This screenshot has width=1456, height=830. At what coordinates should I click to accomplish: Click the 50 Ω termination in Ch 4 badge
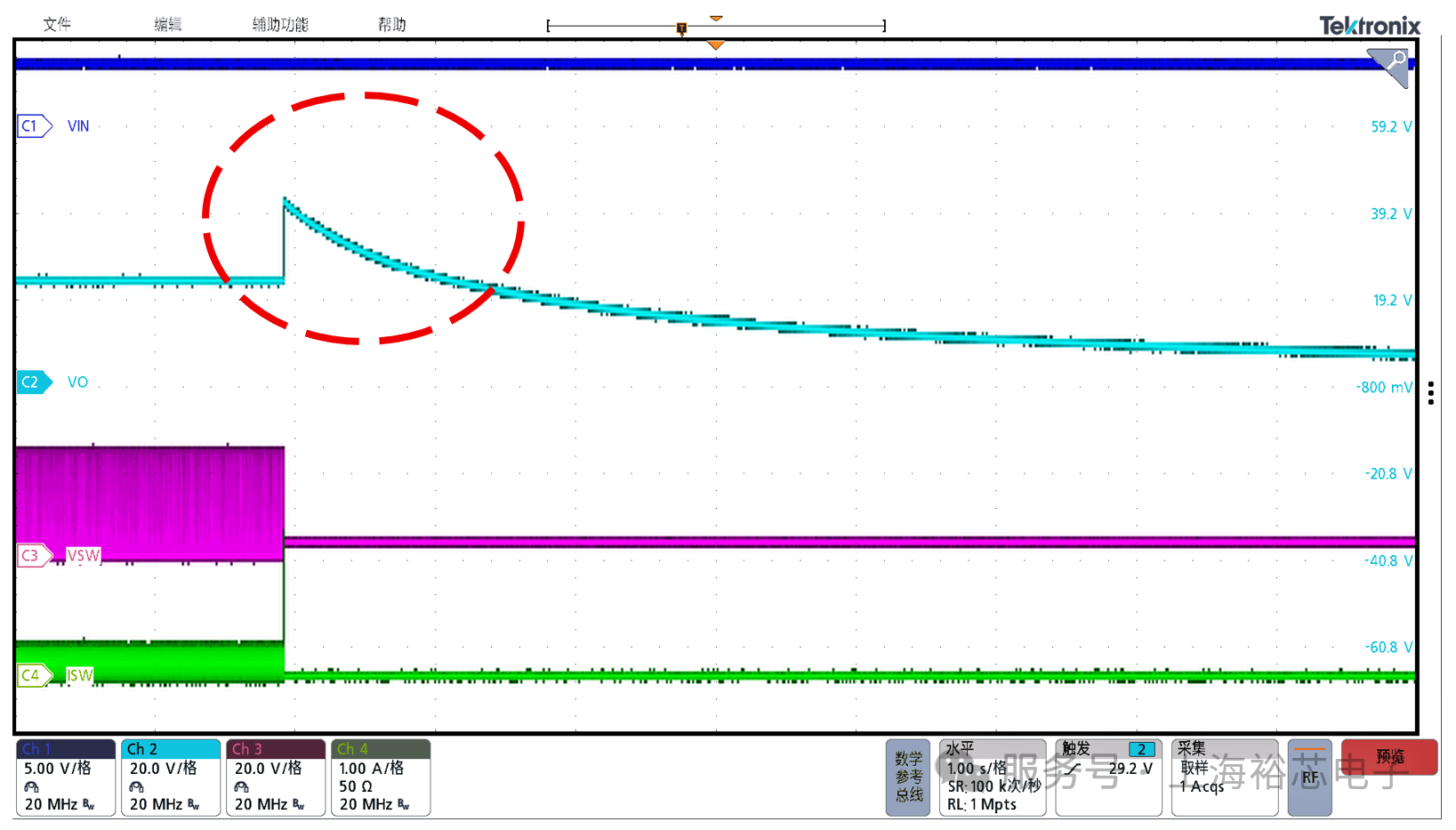(x=356, y=787)
